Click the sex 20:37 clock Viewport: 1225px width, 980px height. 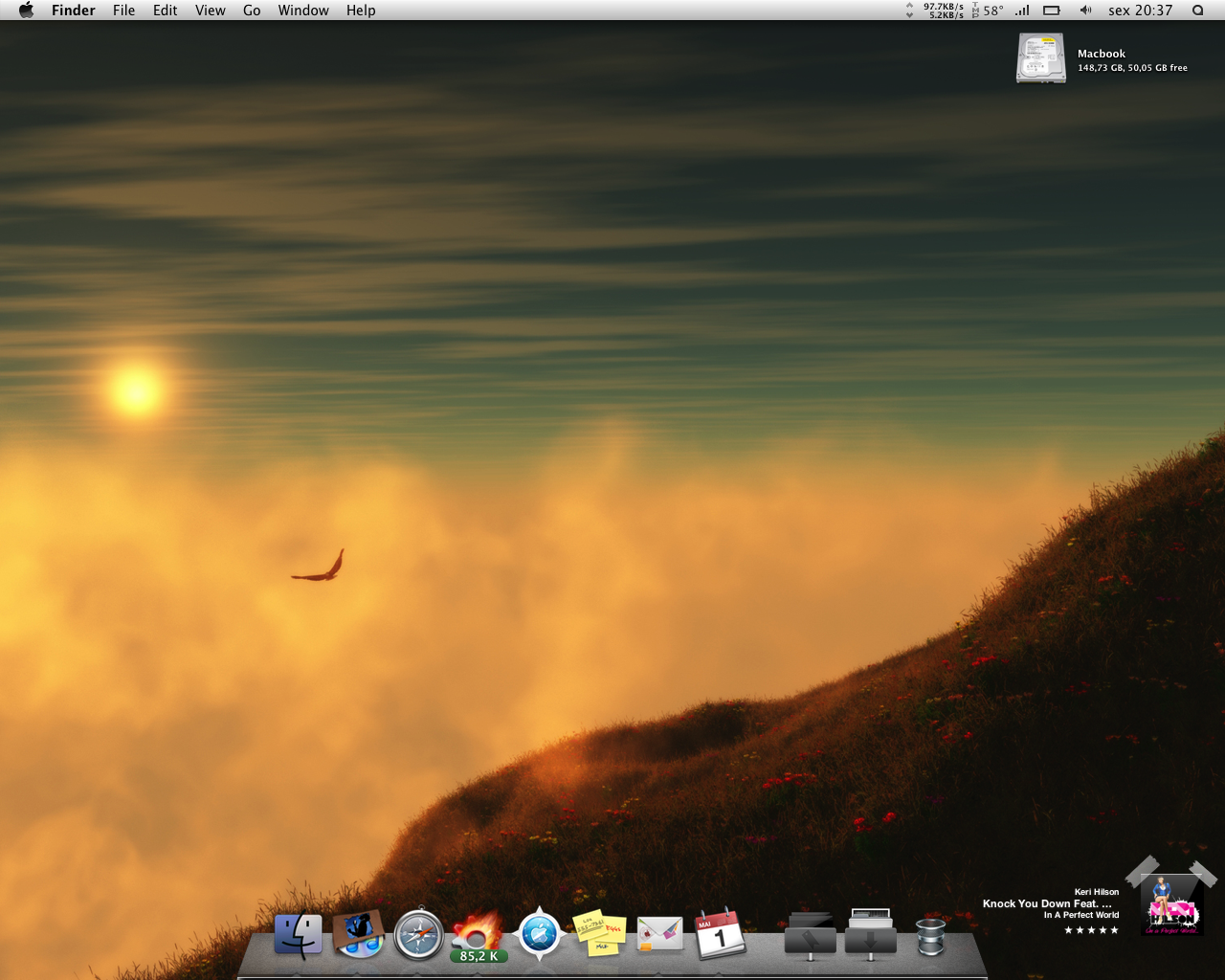point(1140,11)
